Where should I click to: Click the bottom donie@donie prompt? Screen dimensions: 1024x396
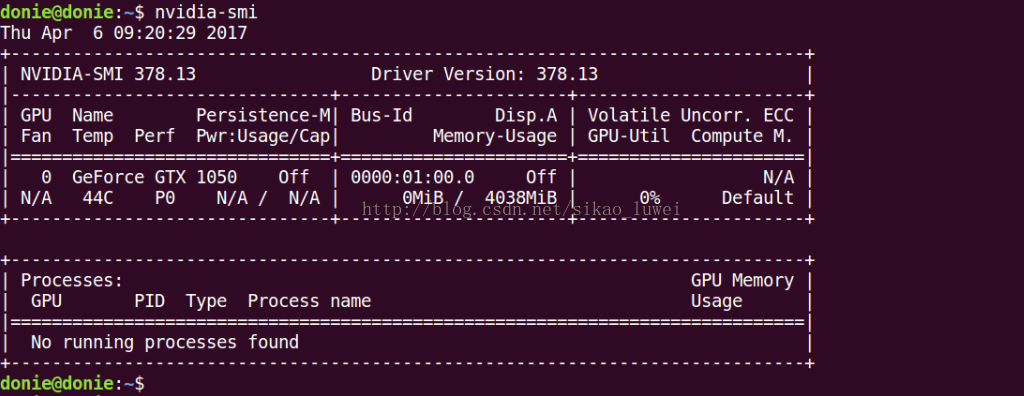point(56,383)
